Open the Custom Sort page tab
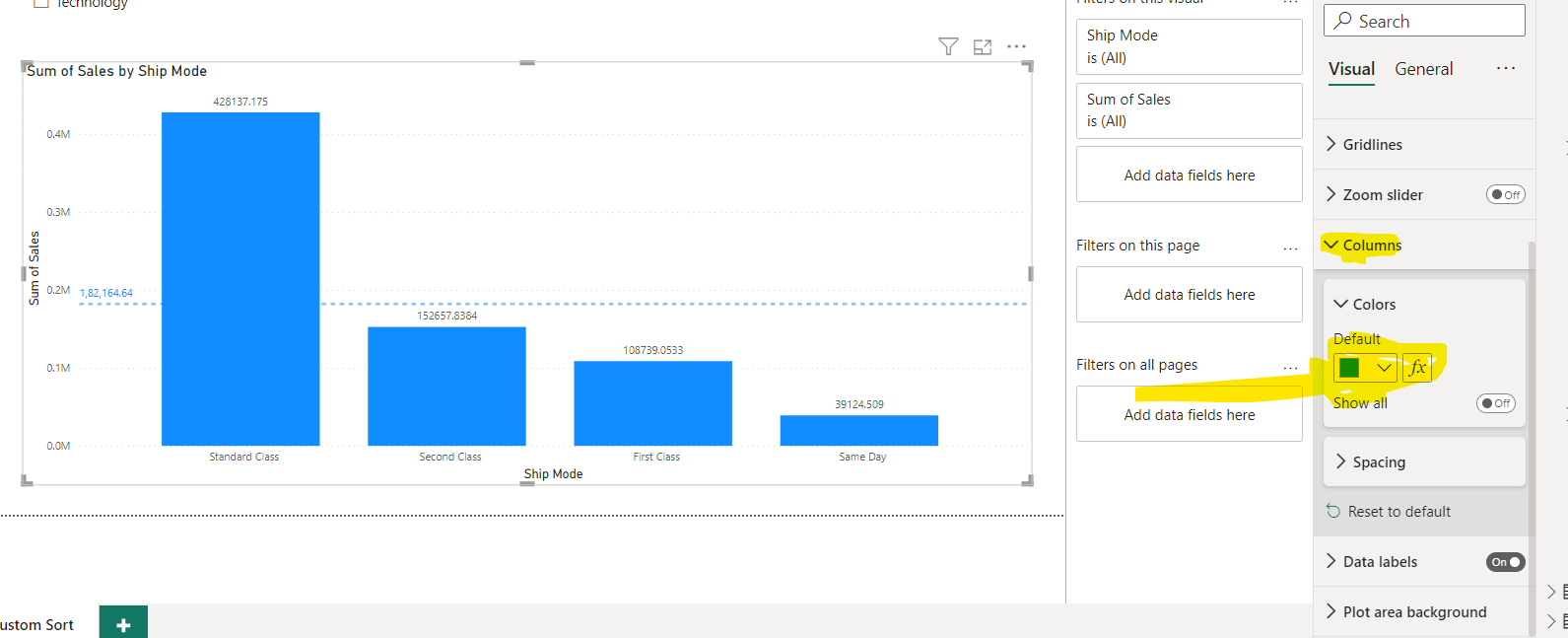The image size is (1568, 638). pyautogui.click(x=37, y=624)
